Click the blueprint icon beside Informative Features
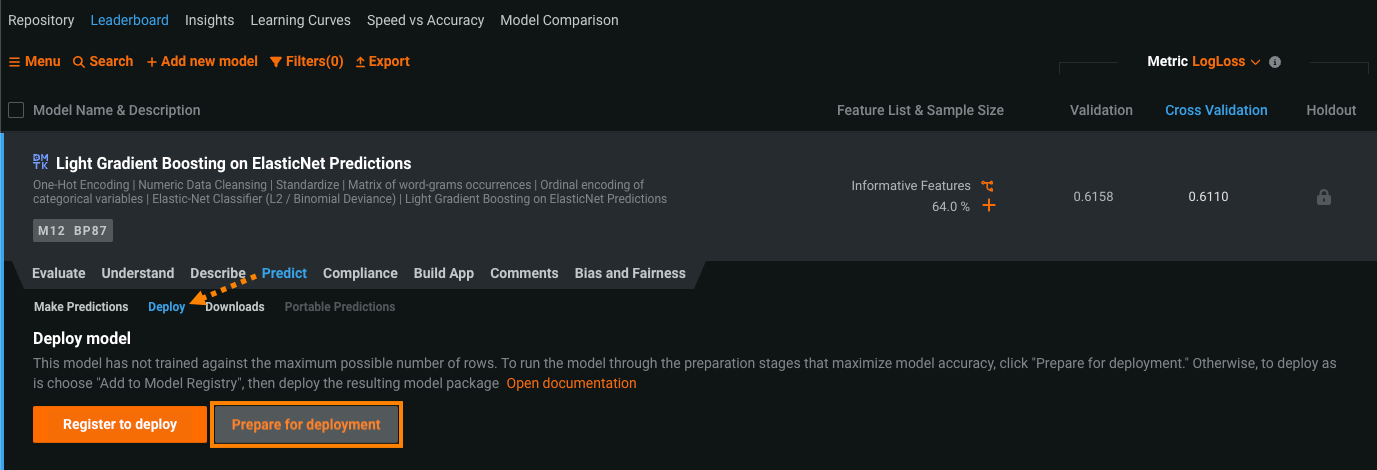Screen dimensions: 1377x470 click(x=988, y=186)
